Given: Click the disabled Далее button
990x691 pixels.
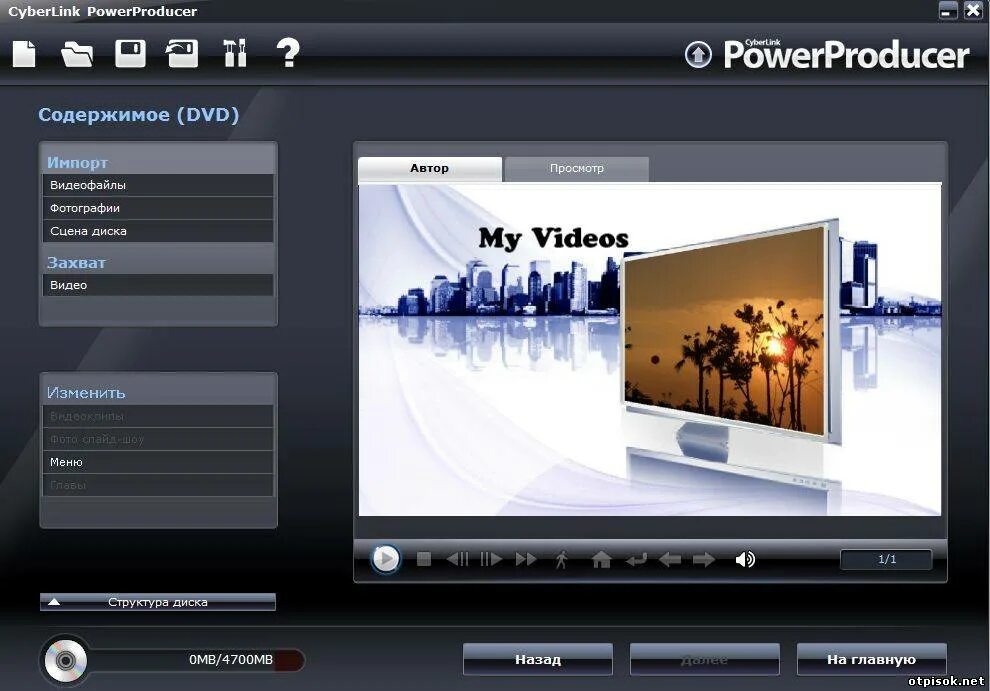Looking at the screenshot, I should click(x=705, y=659).
